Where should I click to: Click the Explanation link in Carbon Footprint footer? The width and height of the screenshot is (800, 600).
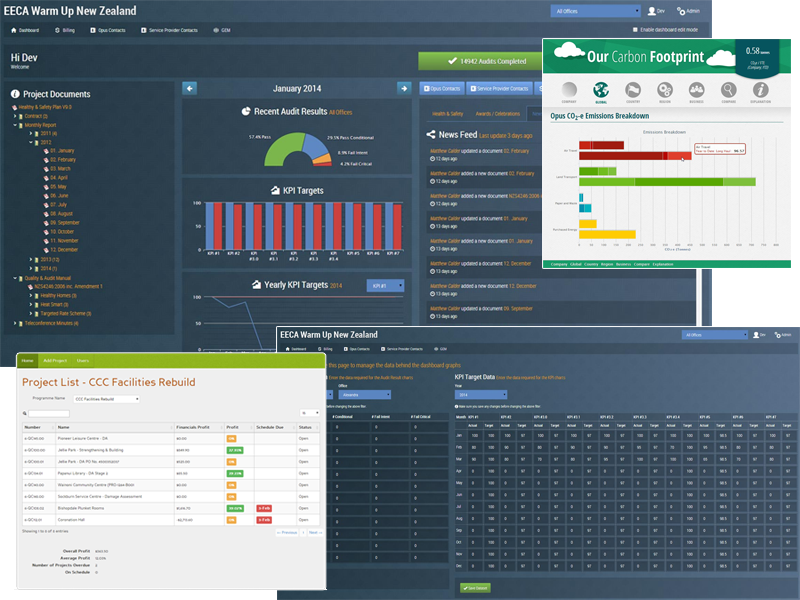pos(663,264)
